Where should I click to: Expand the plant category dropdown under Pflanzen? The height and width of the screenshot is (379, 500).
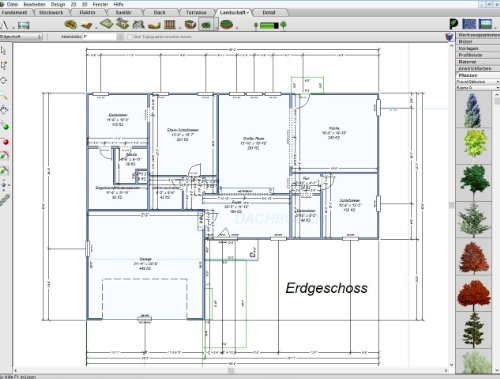478,82
